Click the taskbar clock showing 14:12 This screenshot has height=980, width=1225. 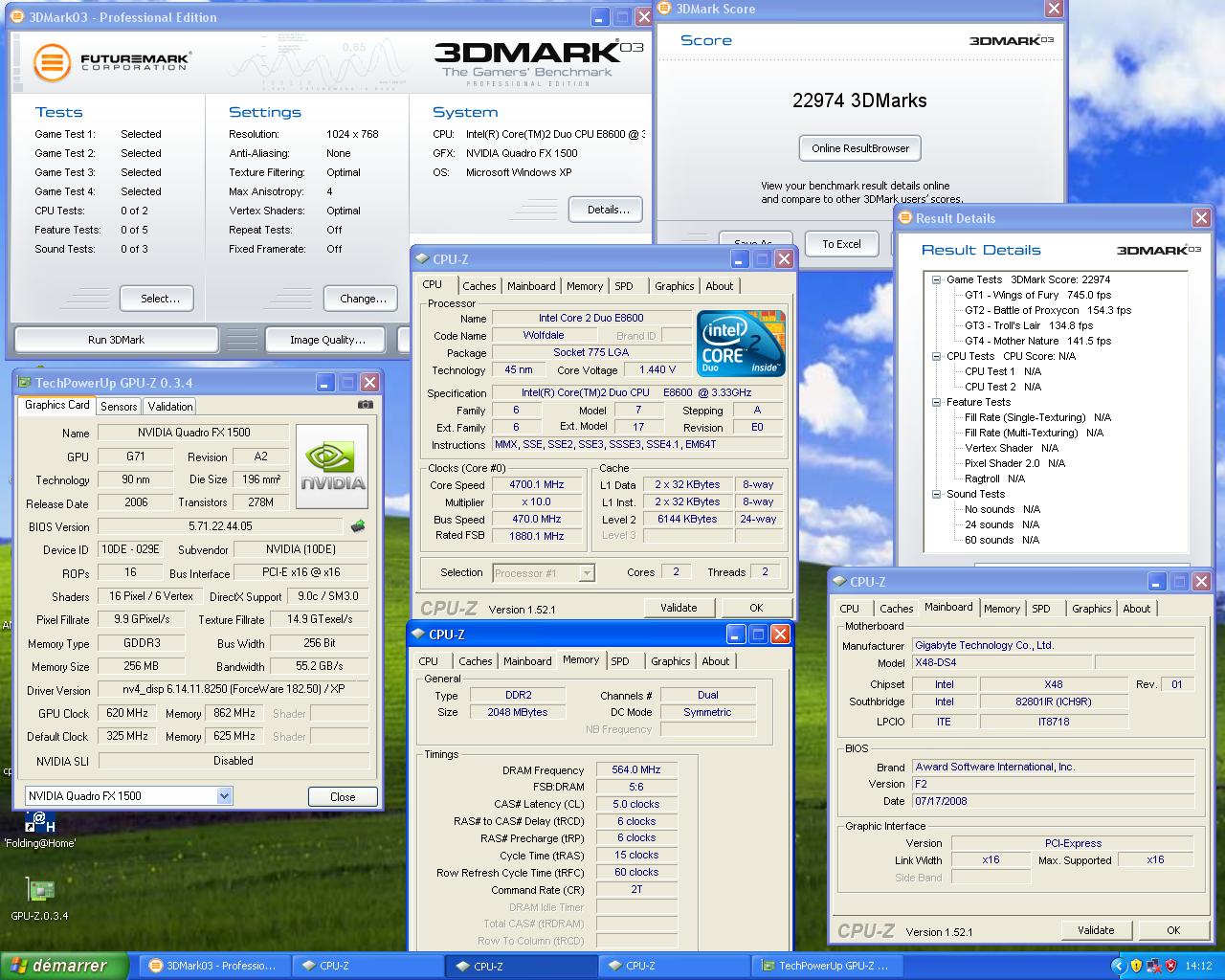1198,966
